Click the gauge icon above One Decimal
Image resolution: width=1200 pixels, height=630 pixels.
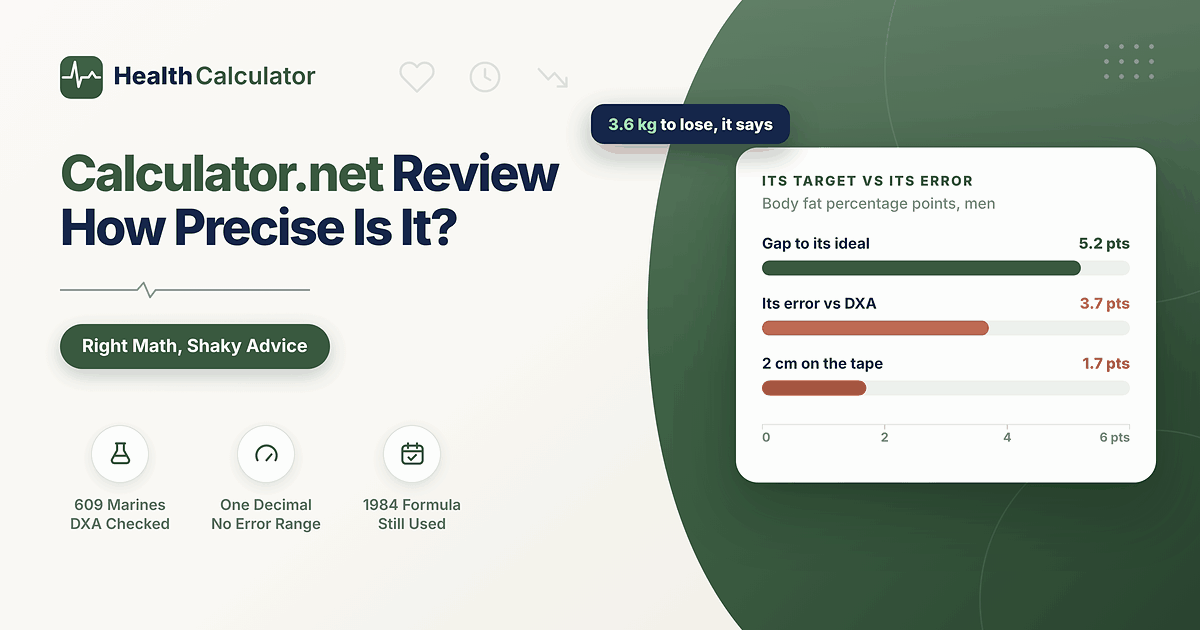[266, 454]
